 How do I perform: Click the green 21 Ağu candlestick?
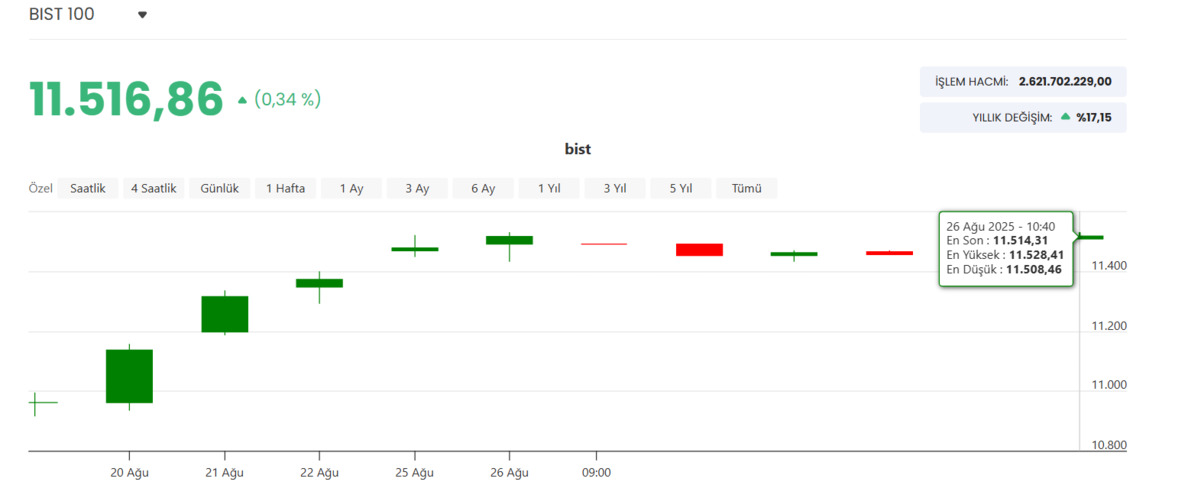224,314
